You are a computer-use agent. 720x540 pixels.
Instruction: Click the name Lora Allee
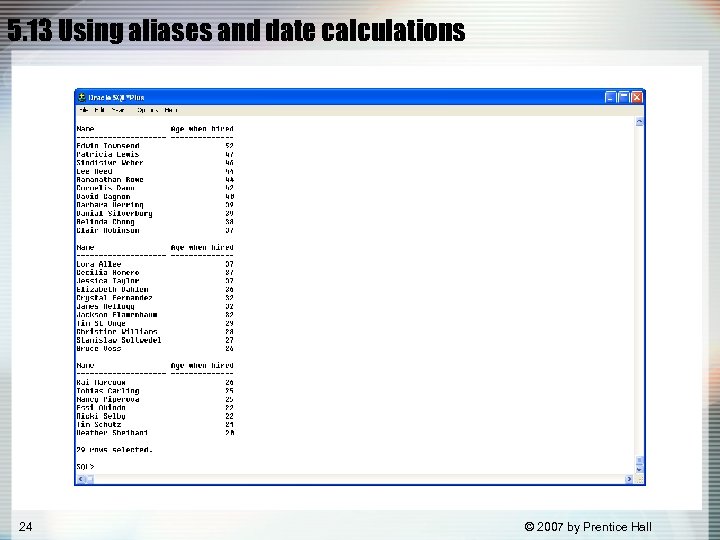(x=99, y=264)
